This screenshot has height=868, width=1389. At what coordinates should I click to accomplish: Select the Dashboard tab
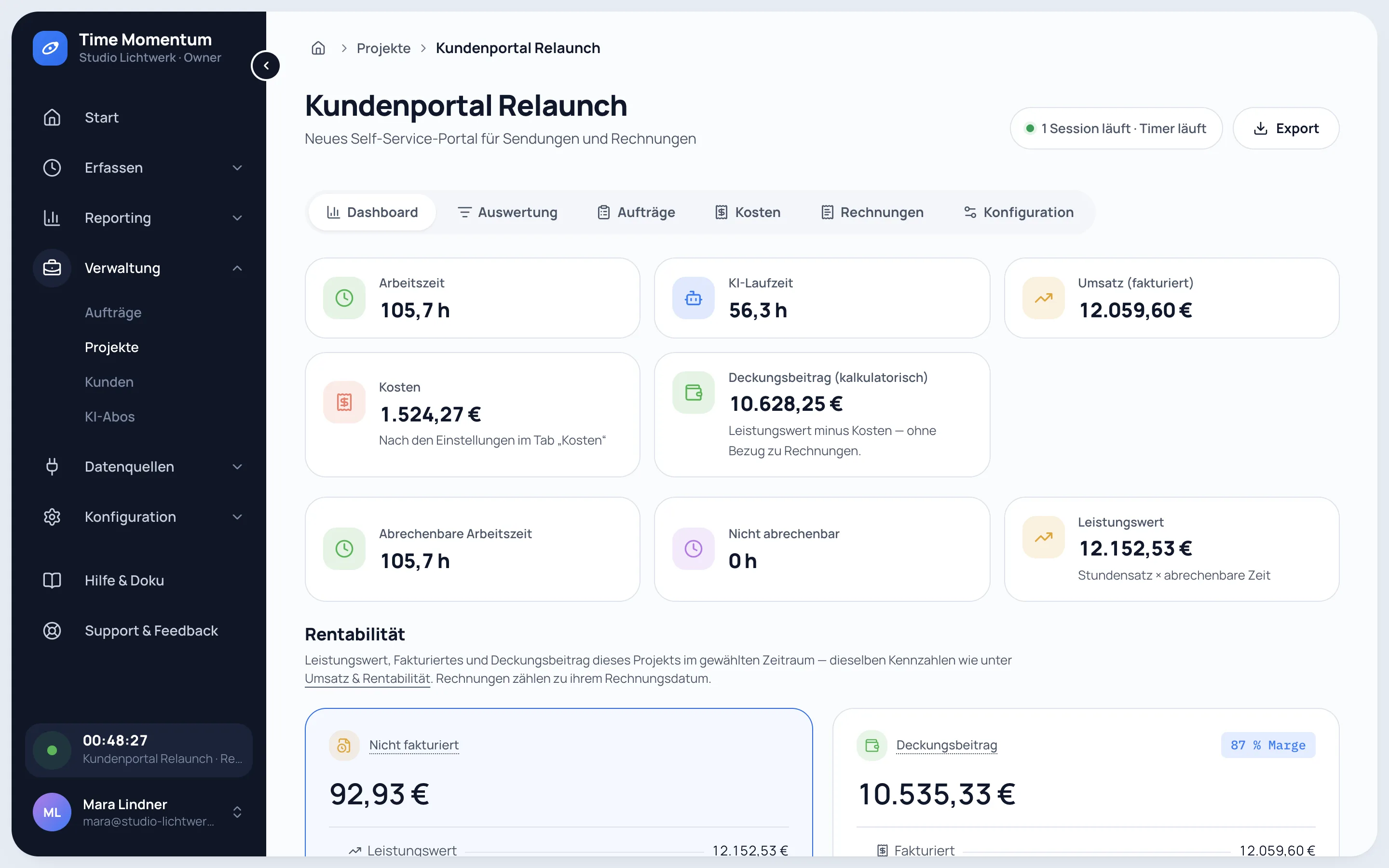372,212
